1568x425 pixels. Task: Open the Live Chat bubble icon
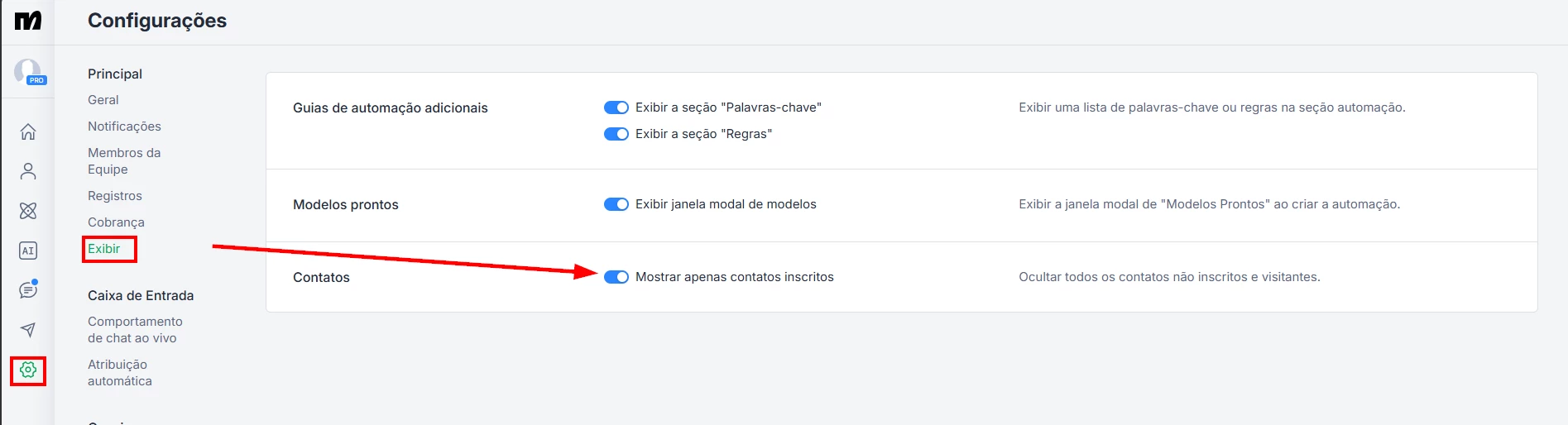[28, 290]
